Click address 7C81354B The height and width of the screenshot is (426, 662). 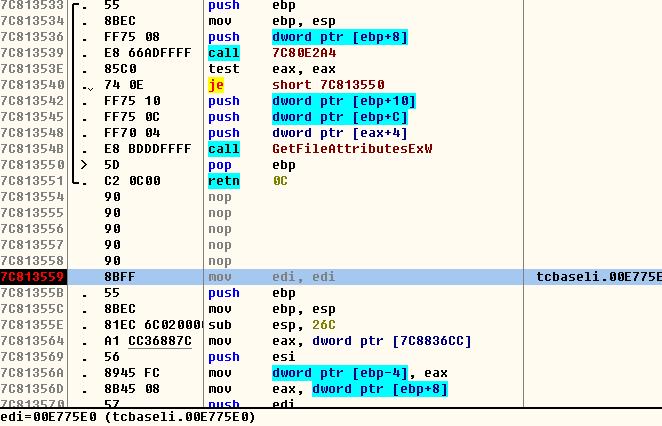click(33, 149)
